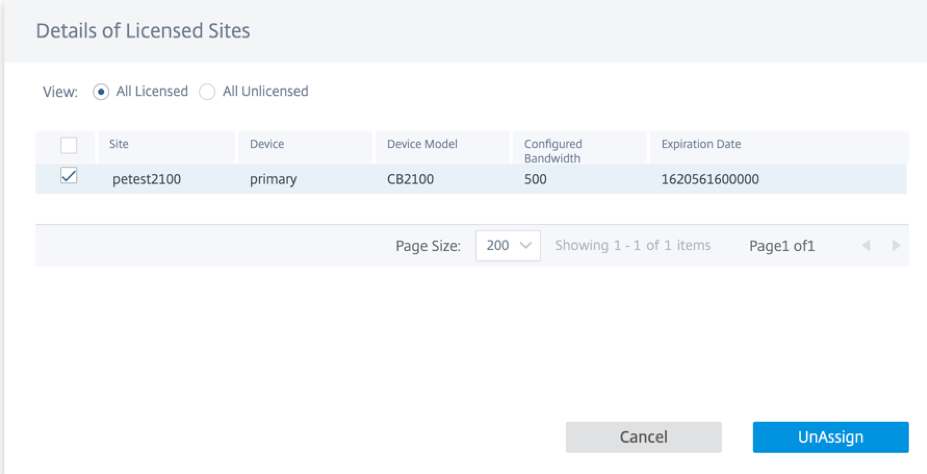The width and height of the screenshot is (927, 474).
Task: Click the petest2100 site cell
Action: pyautogui.click(x=147, y=179)
